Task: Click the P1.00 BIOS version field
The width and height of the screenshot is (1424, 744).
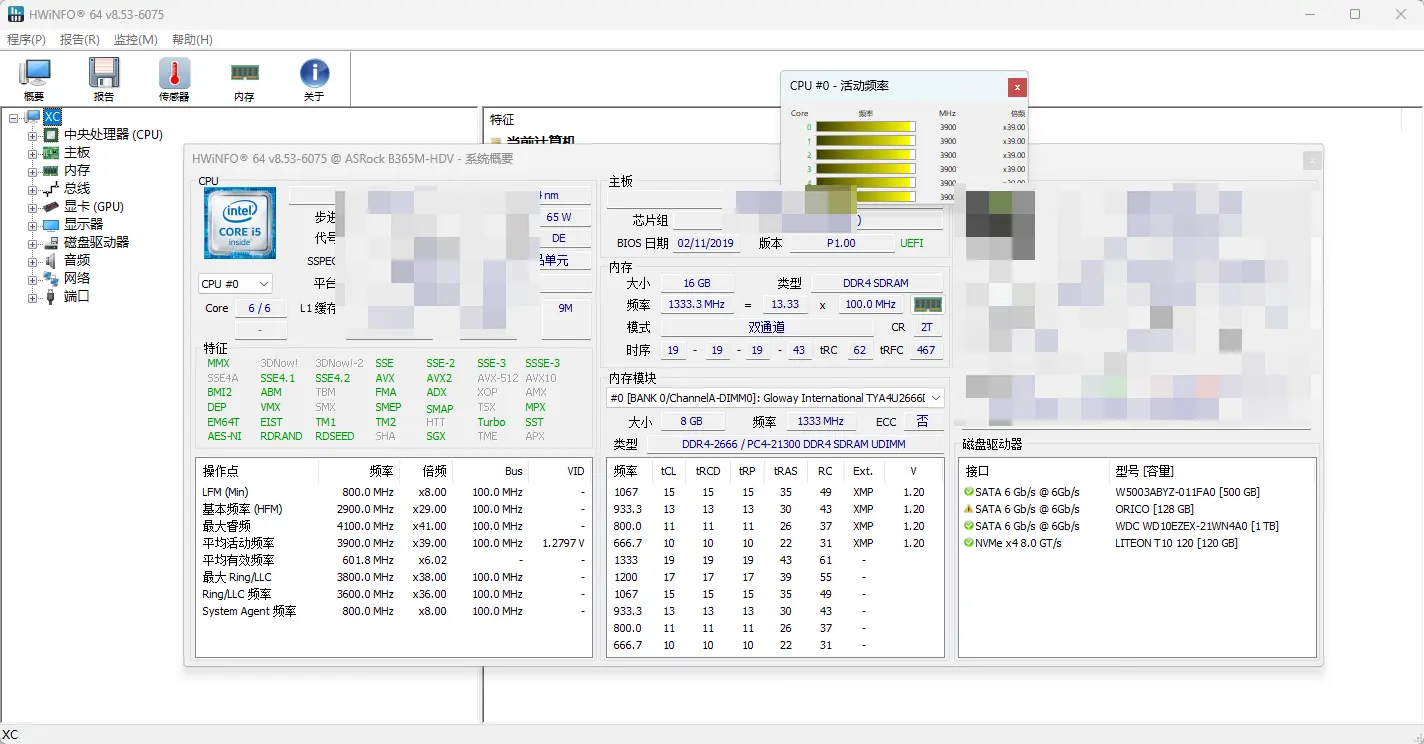Action: [842, 243]
